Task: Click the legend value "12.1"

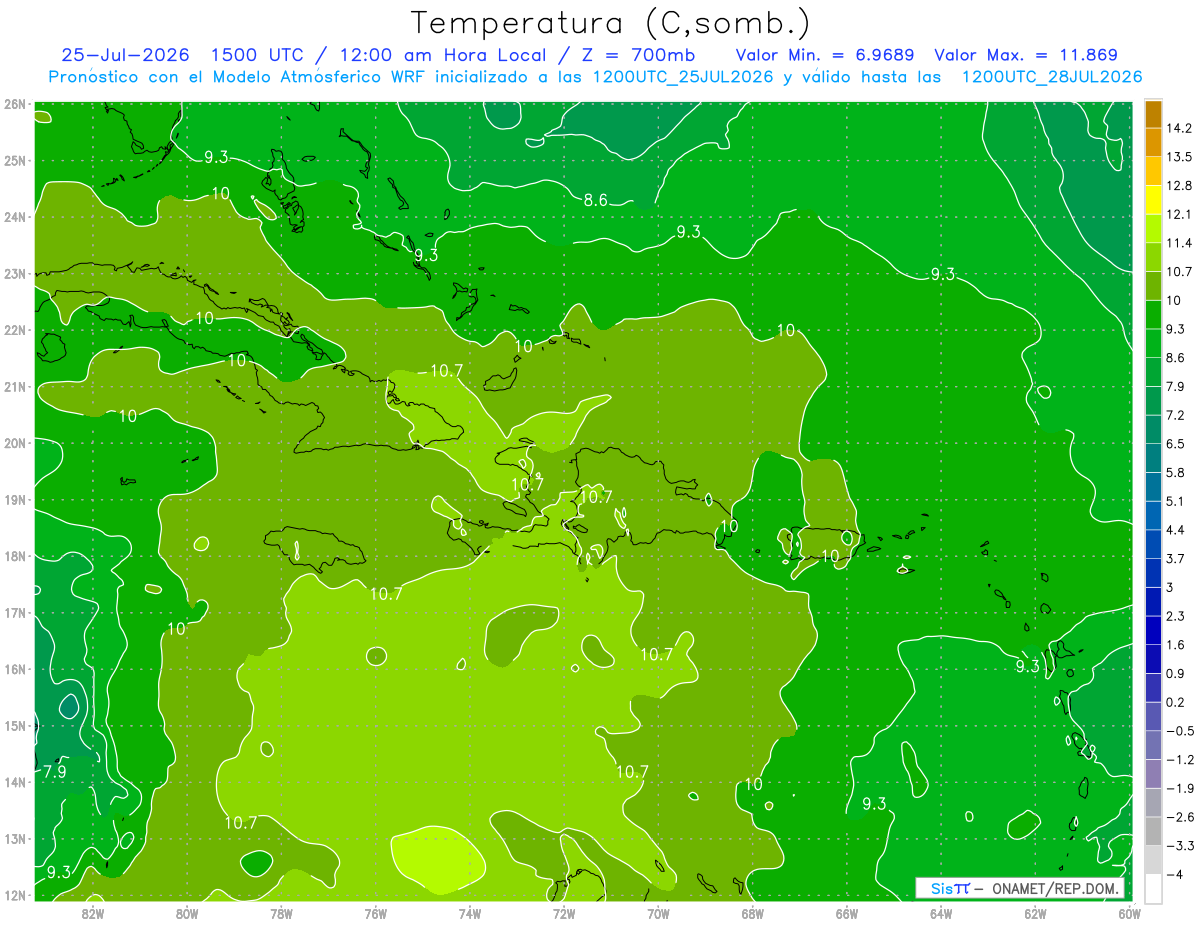Action: coord(1179,214)
